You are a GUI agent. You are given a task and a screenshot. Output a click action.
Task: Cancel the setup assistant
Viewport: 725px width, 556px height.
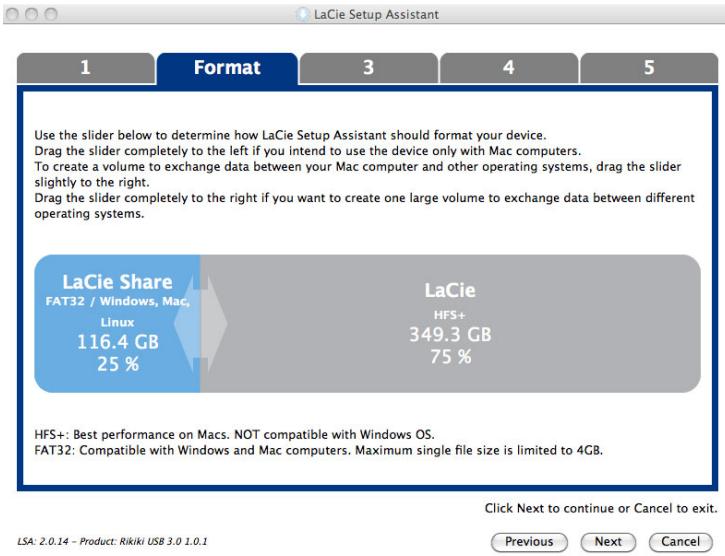[686, 539]
